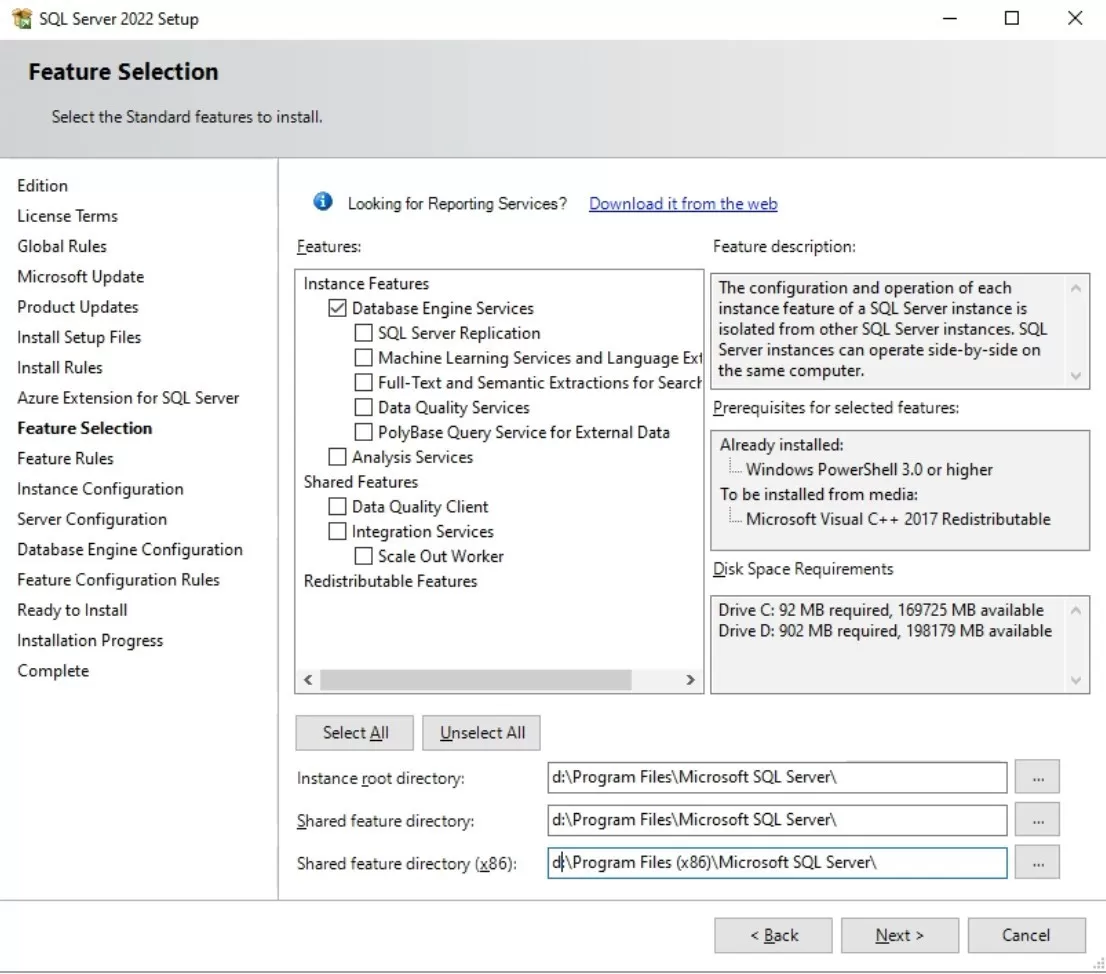Click the blue information icon beside Reporting Services
The height and width of the screenshot is (974, 1106).
pyautogui.click(x=323, y=202)
